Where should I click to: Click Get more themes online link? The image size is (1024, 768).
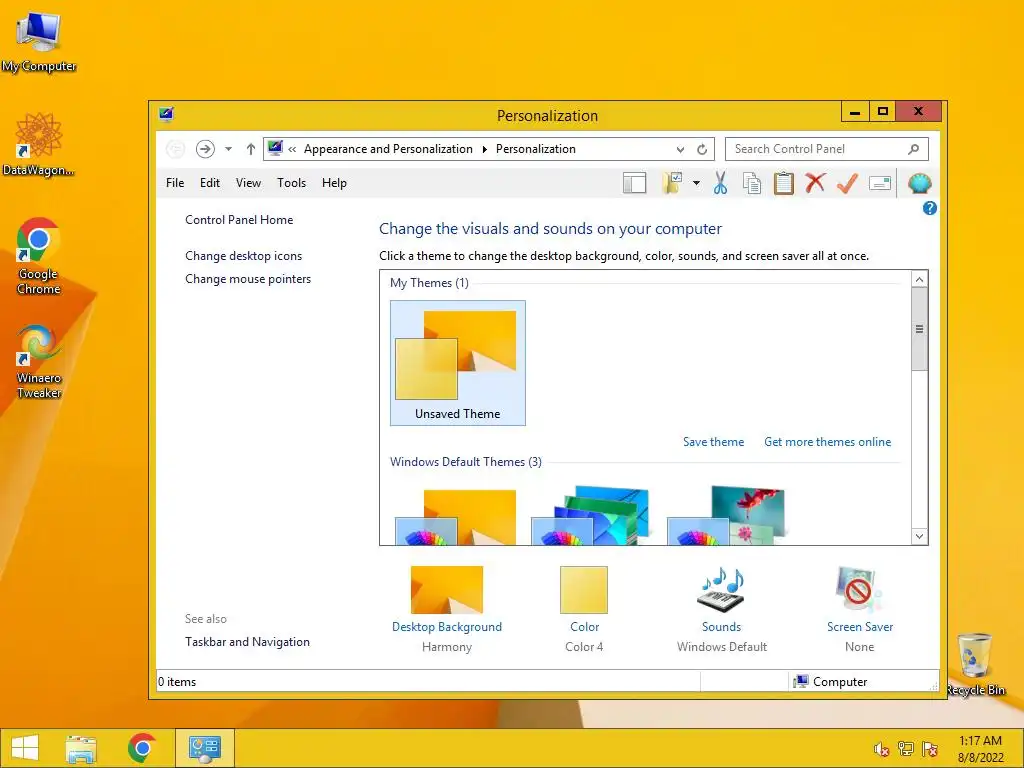pyautogui.click(x=827, y=442)
